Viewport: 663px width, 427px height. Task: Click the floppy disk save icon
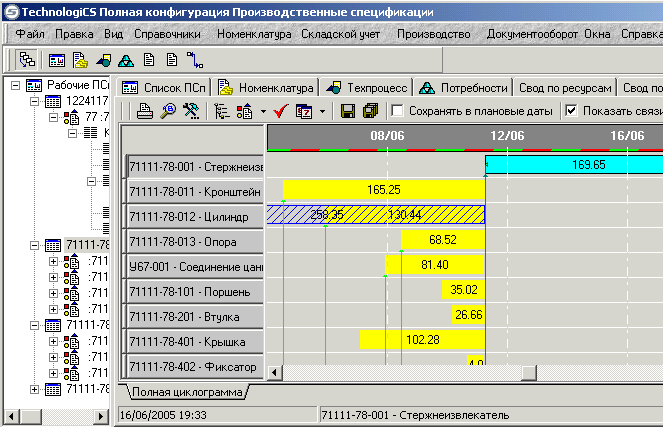point(348,111)
